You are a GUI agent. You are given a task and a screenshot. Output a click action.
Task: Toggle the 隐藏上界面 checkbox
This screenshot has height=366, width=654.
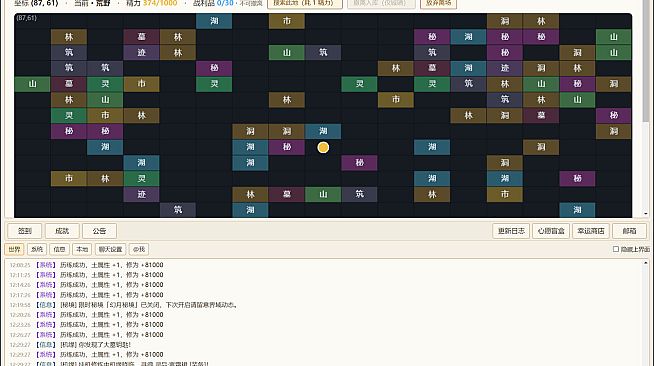[x=616, y=249]
